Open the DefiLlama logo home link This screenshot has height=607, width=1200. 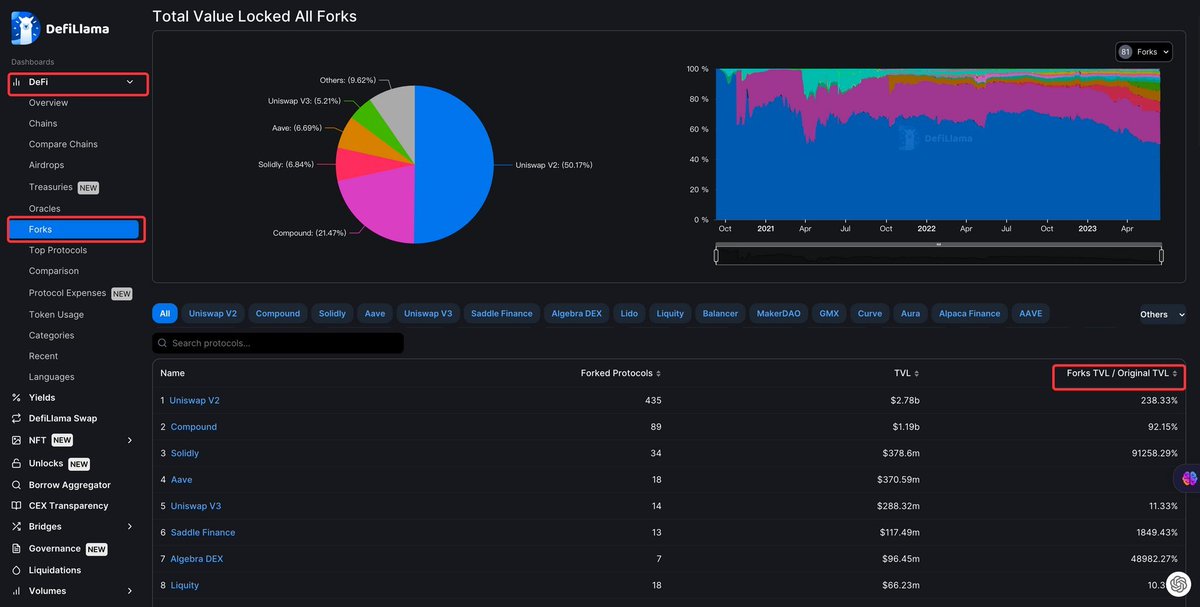pyautogui.click(x=59, y=28)
